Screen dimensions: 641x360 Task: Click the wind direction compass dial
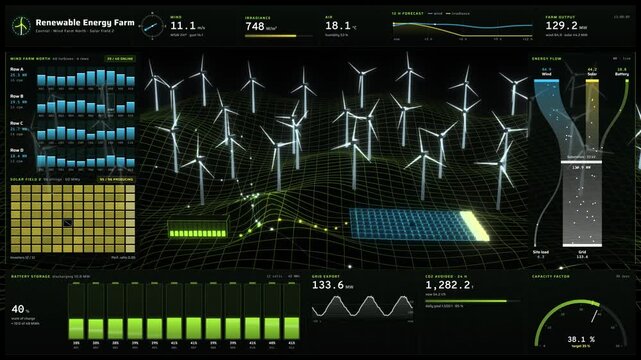152,26
